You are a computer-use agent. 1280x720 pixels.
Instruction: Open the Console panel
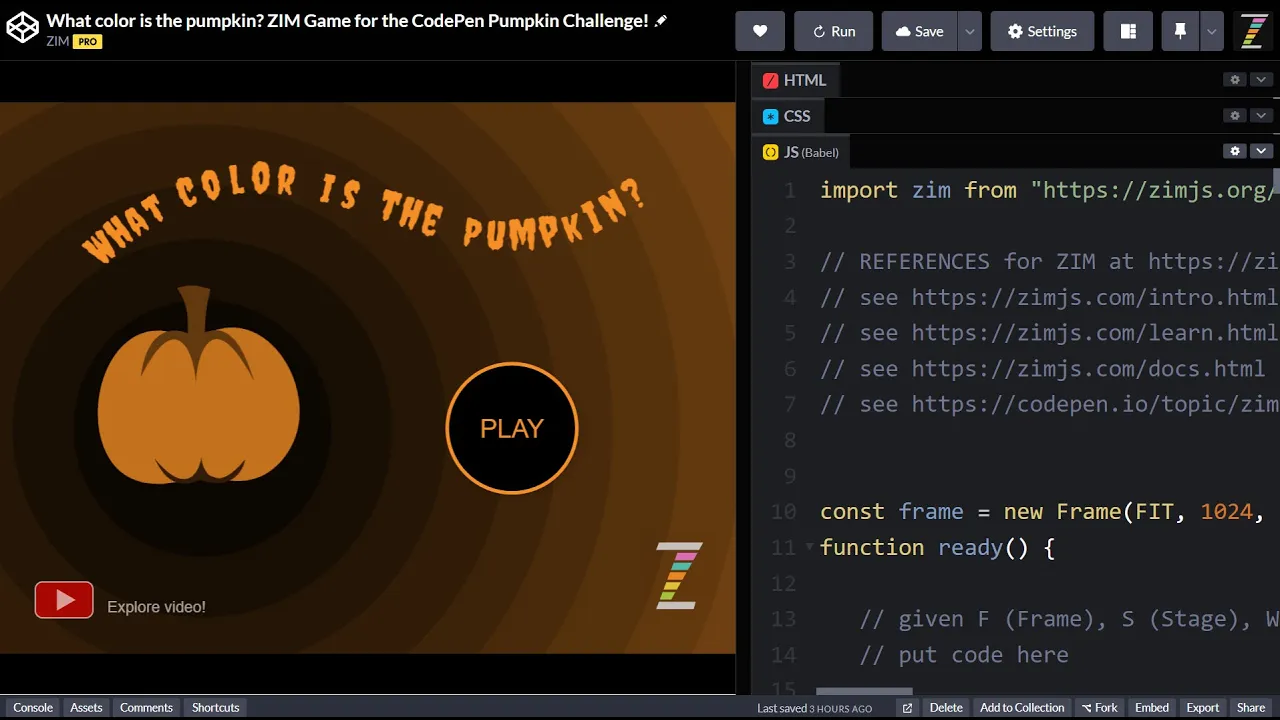click(x=33, y=708)
